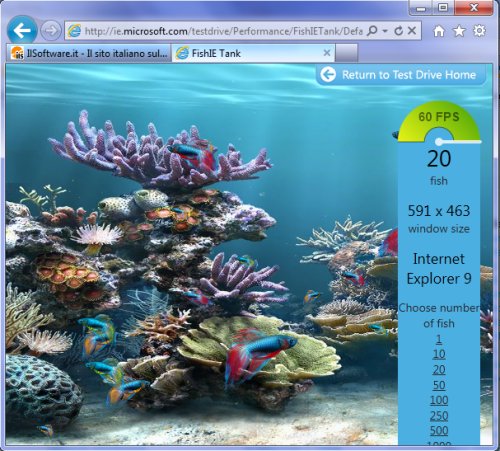The height and width of the screenshot is (451, 500).
Task: Stop loading with address bar X icon
Action: (412, 31)
